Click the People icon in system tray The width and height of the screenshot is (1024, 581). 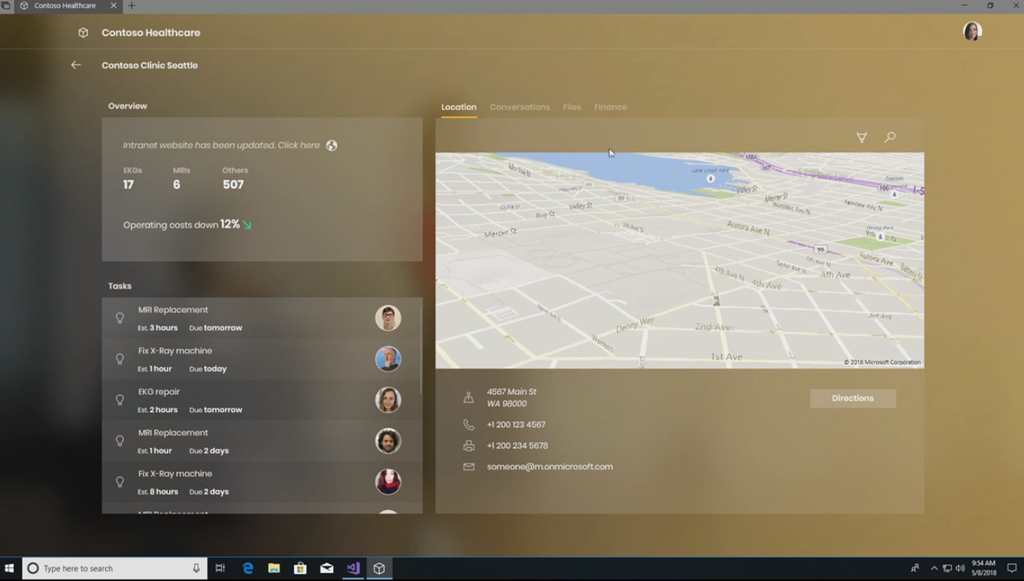(x=915, y=568)
